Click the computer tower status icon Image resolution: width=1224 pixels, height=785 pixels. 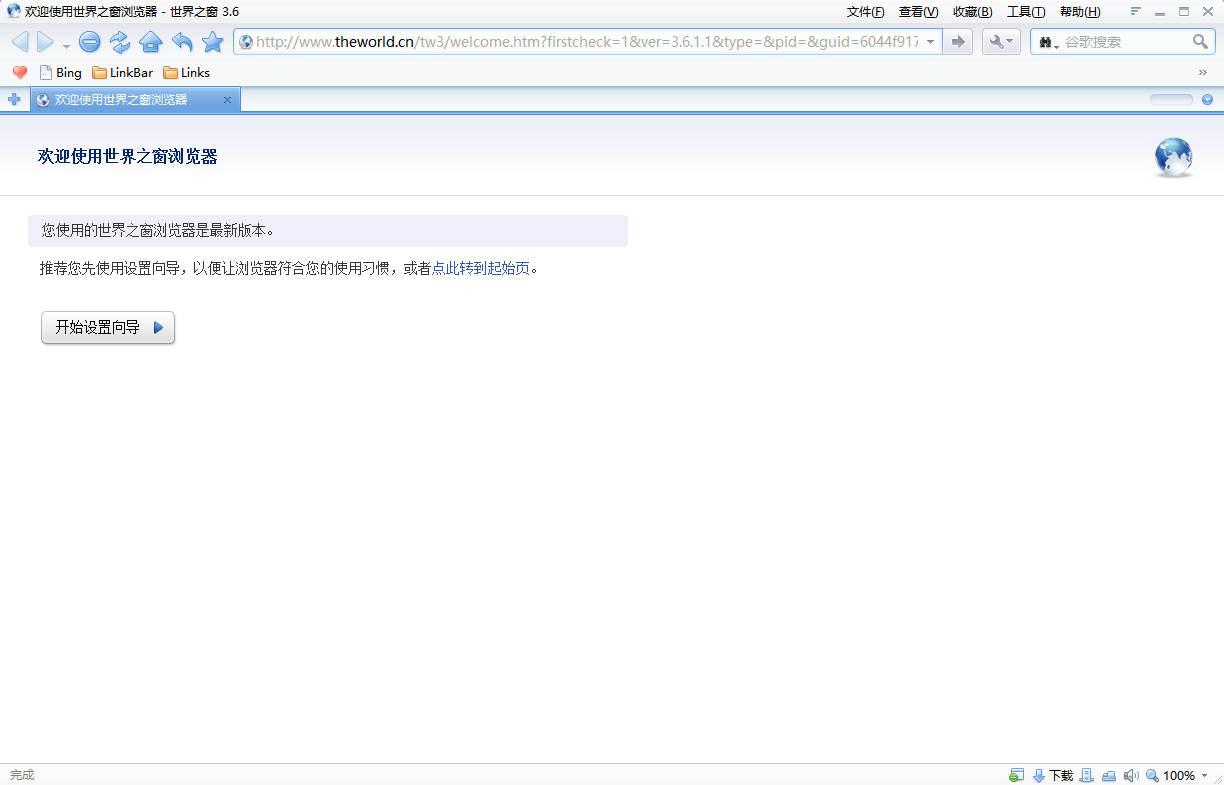(1087, 775)
